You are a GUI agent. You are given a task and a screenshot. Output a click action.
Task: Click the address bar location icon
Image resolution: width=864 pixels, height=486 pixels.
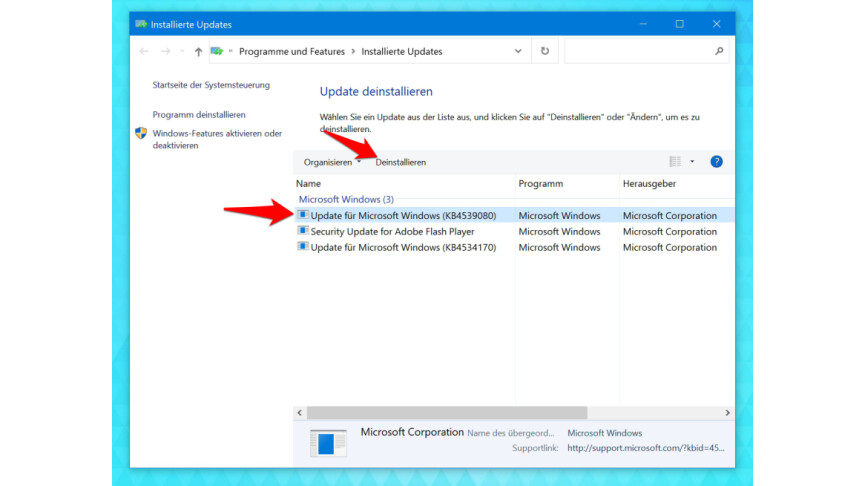[217, 51]
